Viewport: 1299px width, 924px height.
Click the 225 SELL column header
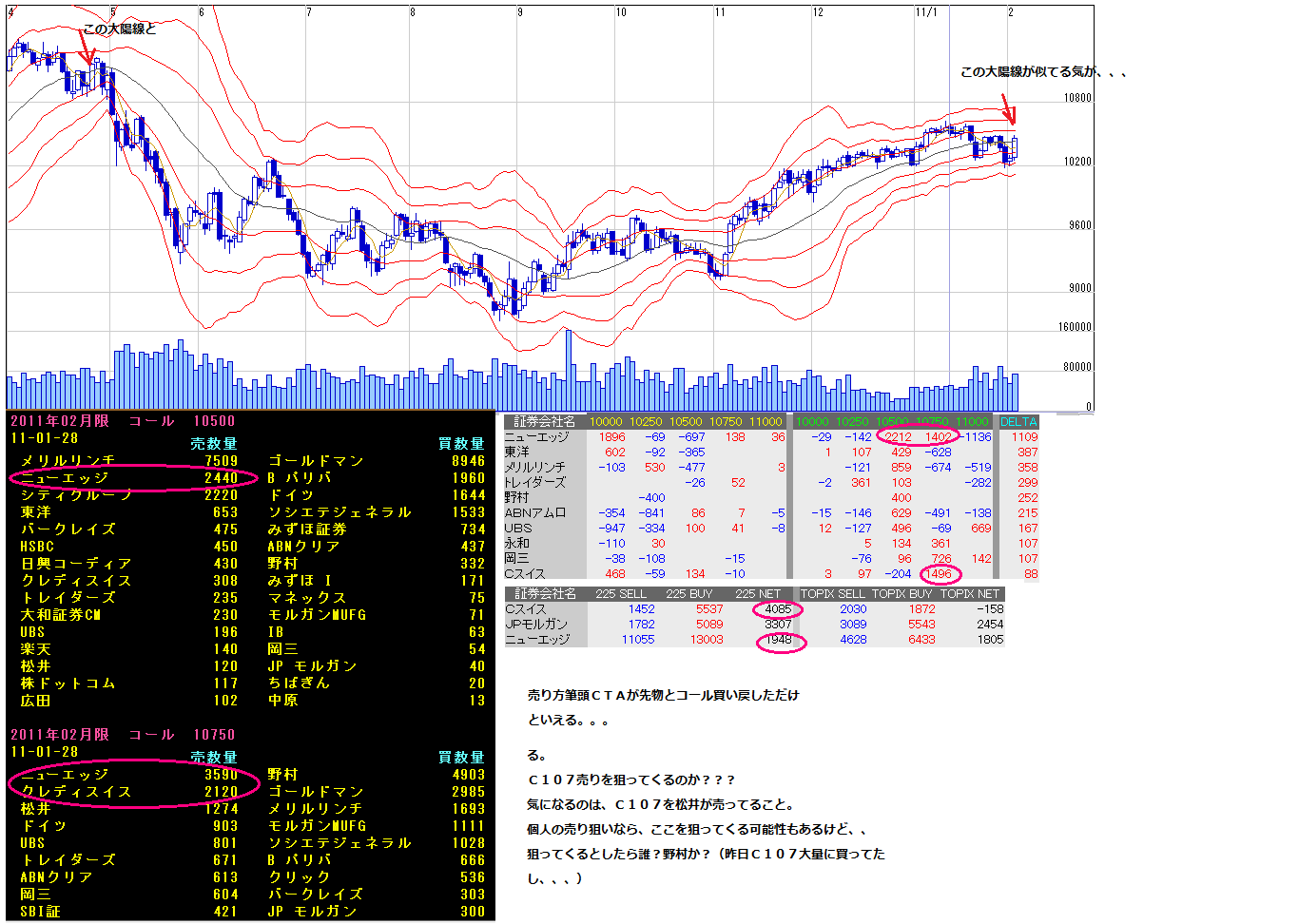[x=620, y=594]
